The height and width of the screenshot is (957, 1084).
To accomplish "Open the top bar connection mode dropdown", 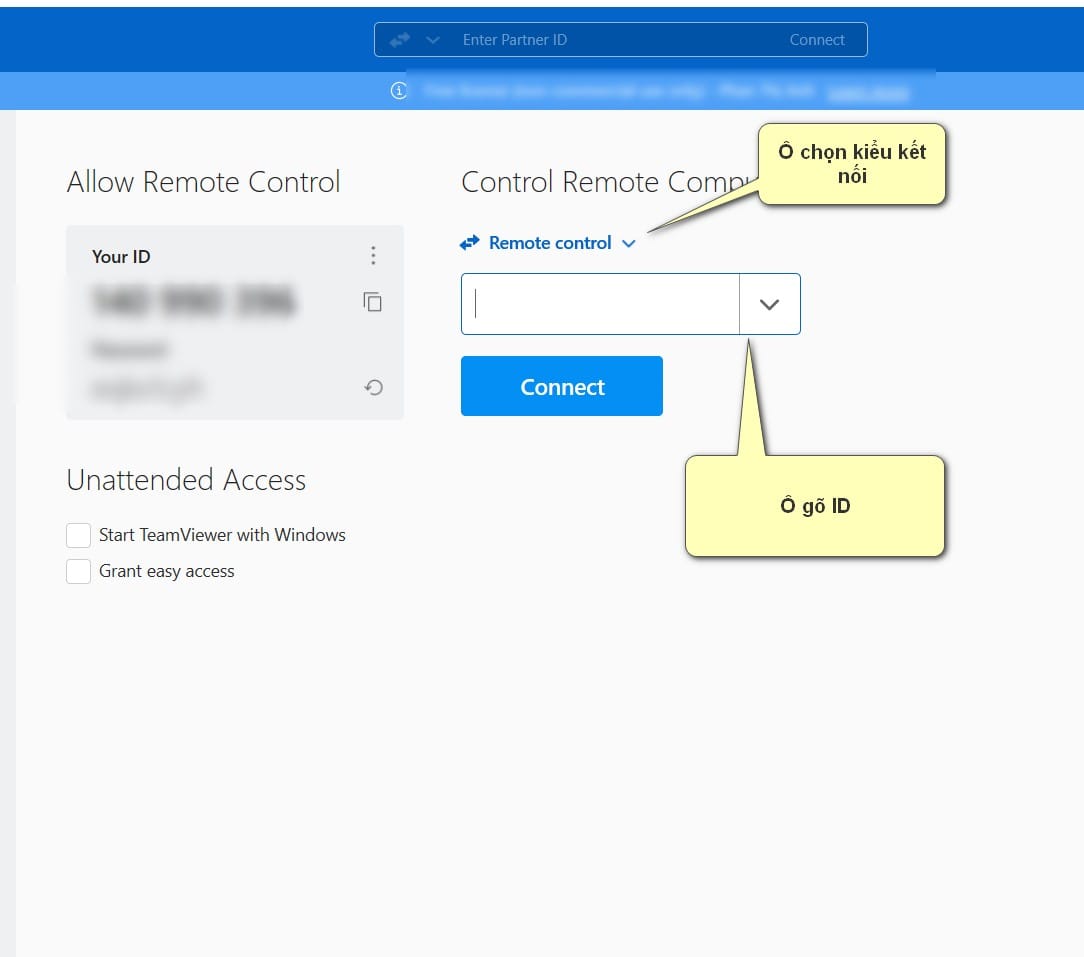I will click(x=433, y=40).
